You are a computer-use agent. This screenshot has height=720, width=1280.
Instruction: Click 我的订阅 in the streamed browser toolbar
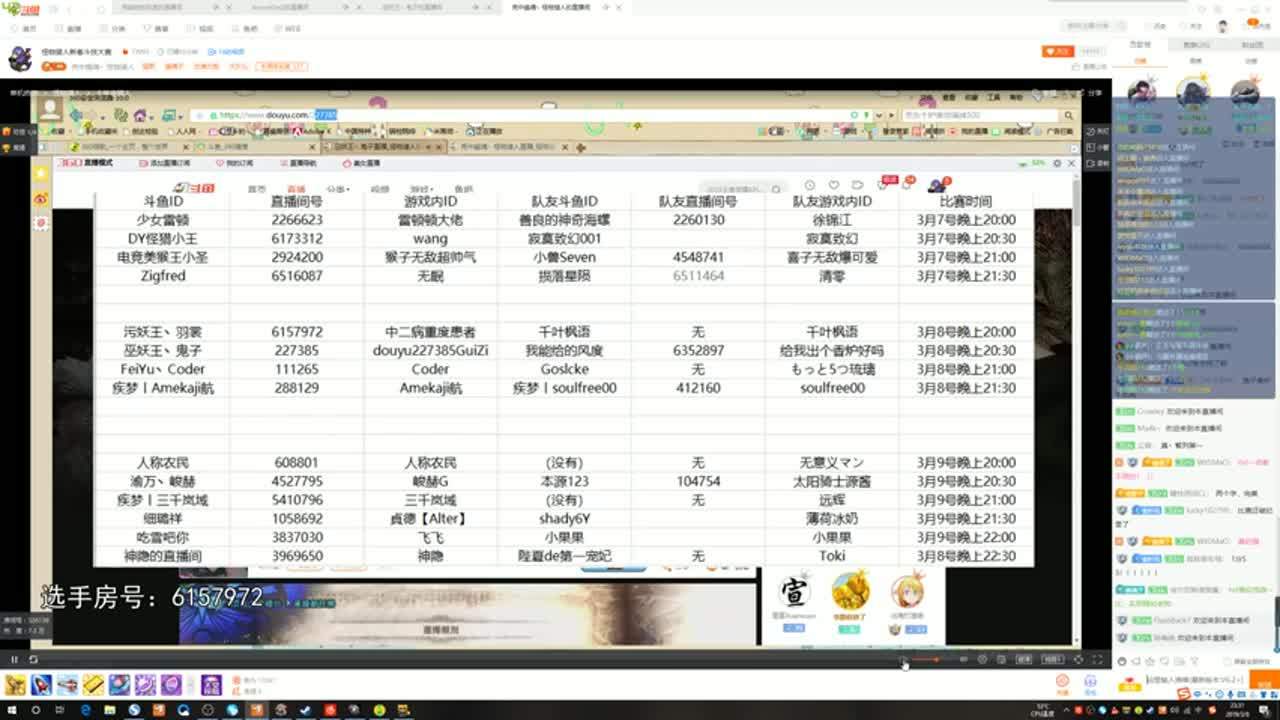point(234,163)
